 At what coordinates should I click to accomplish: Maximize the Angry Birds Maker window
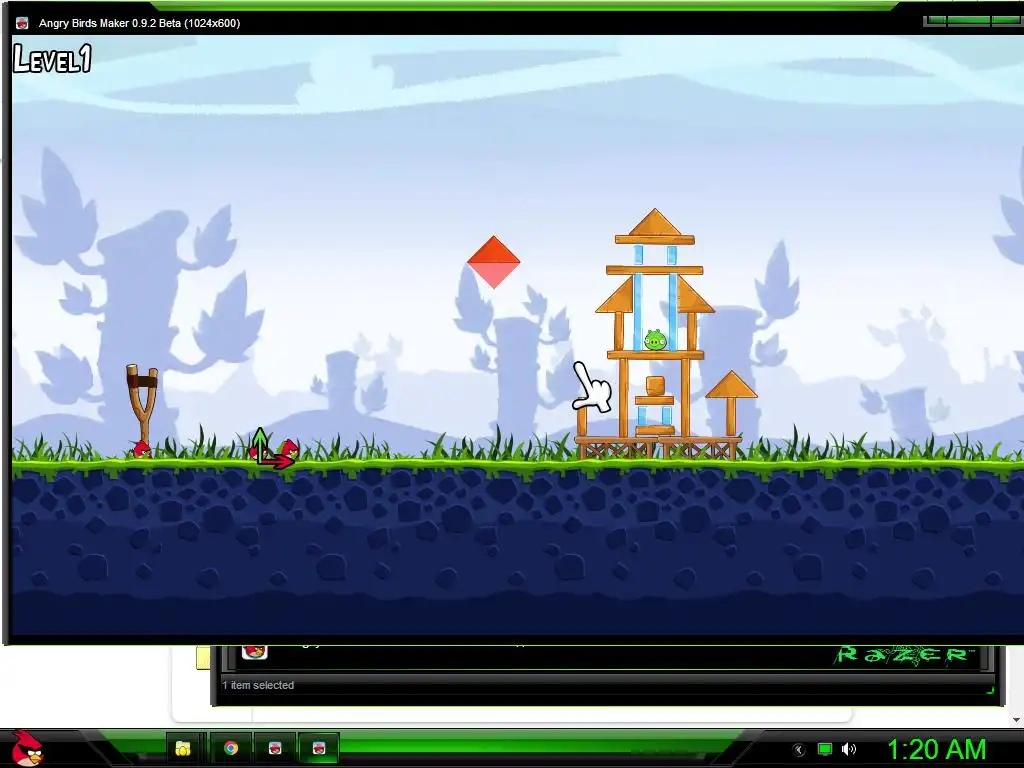point(968,21)
